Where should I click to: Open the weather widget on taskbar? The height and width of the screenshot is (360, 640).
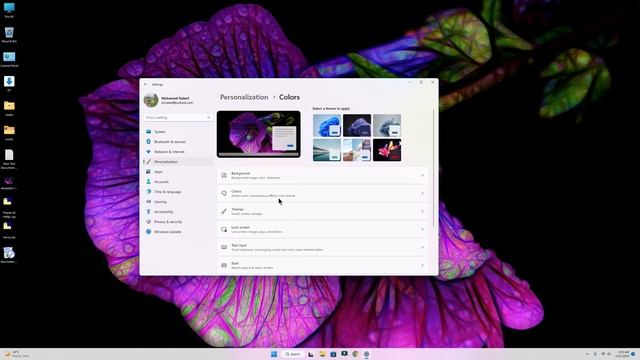click(16, 354)
